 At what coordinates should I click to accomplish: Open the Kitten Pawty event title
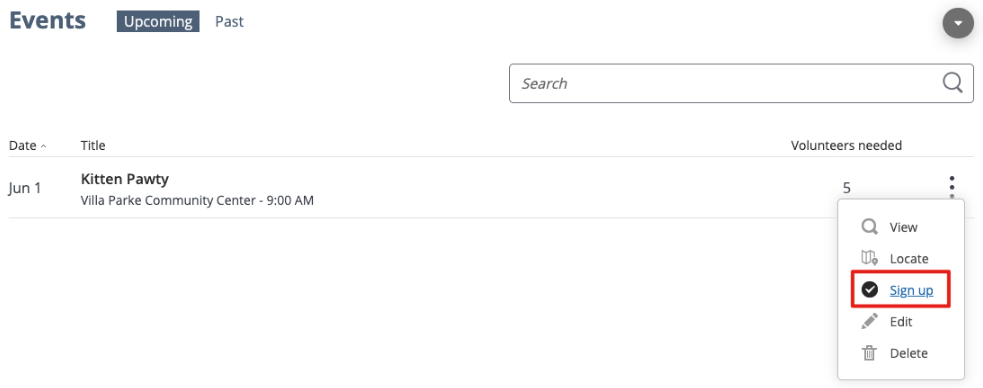click(x=125, y=179)
